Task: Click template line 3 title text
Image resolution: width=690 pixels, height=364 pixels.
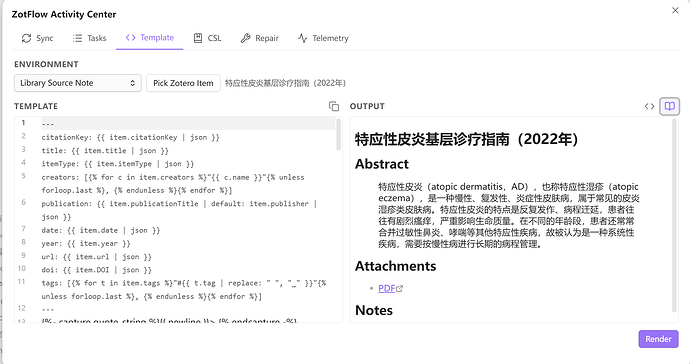Action: pyautogui.click(x=105, y=151)
